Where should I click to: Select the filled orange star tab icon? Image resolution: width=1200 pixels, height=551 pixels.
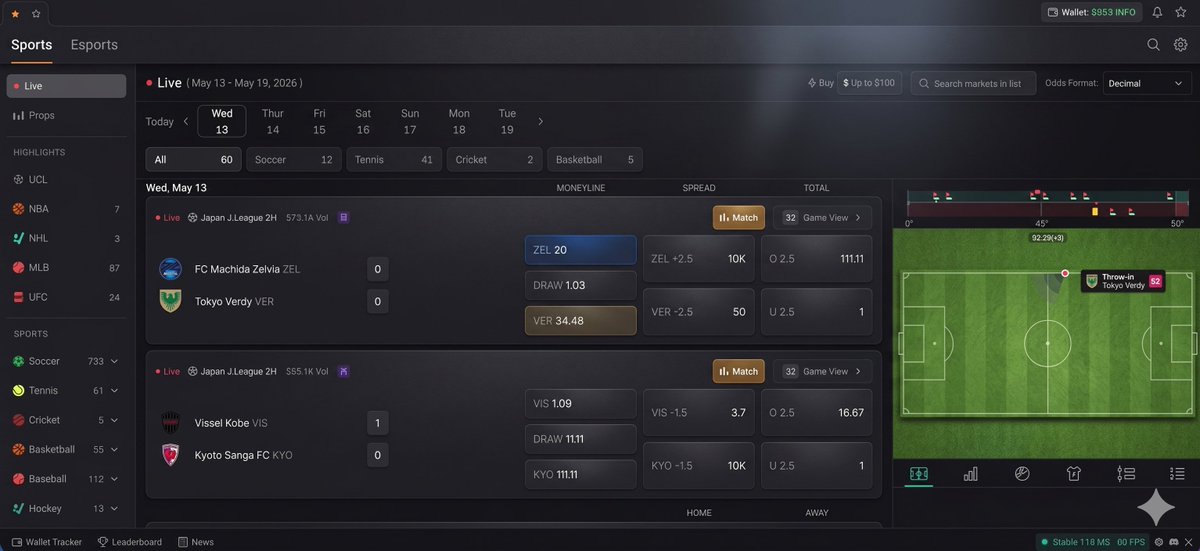click(15, 13)
